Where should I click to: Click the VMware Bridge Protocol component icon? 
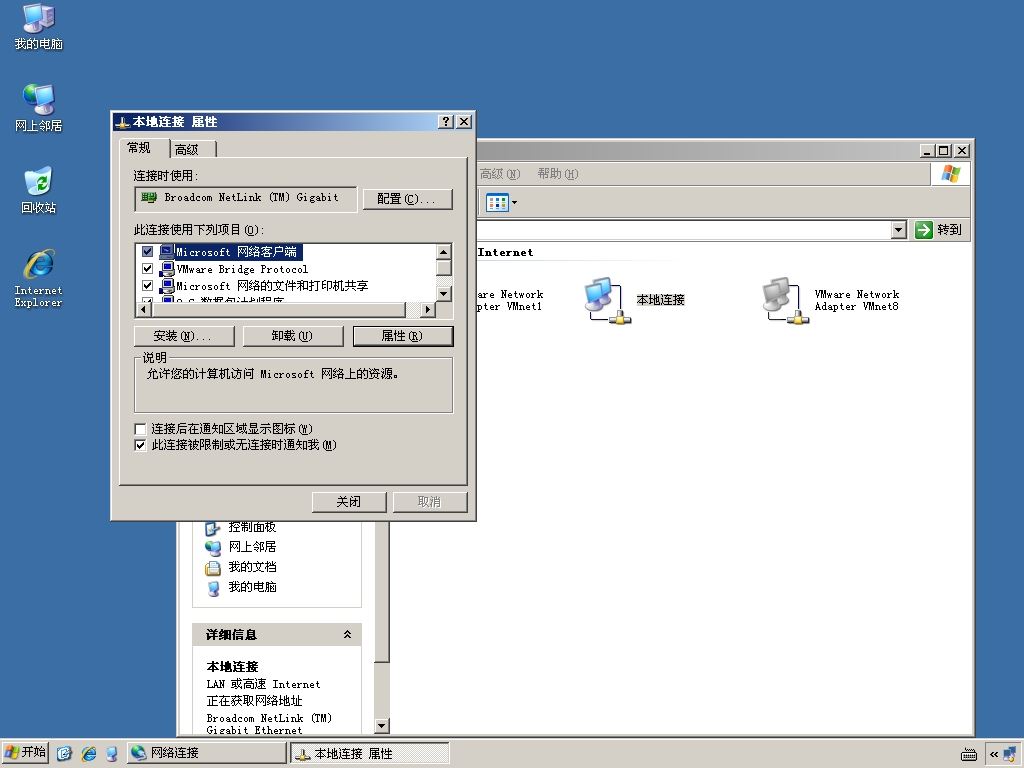167,268
